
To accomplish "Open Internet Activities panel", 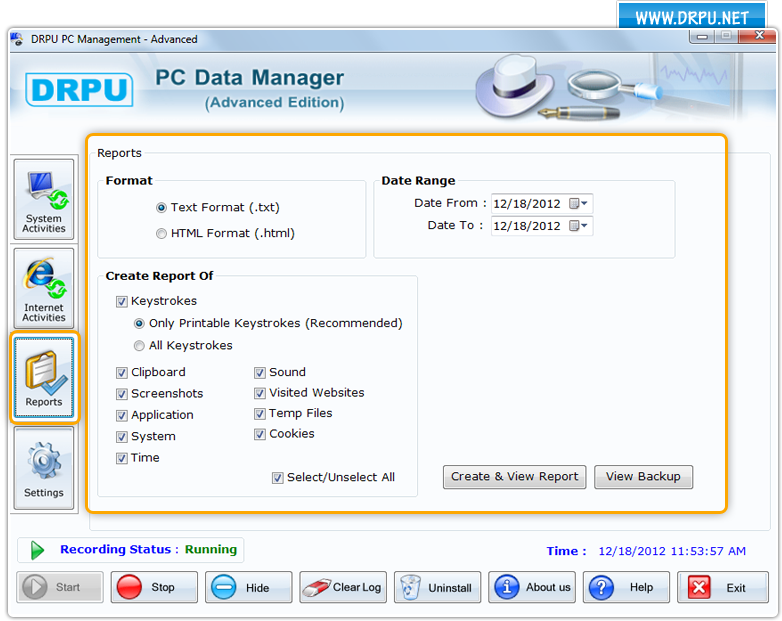I will (44, 288).
